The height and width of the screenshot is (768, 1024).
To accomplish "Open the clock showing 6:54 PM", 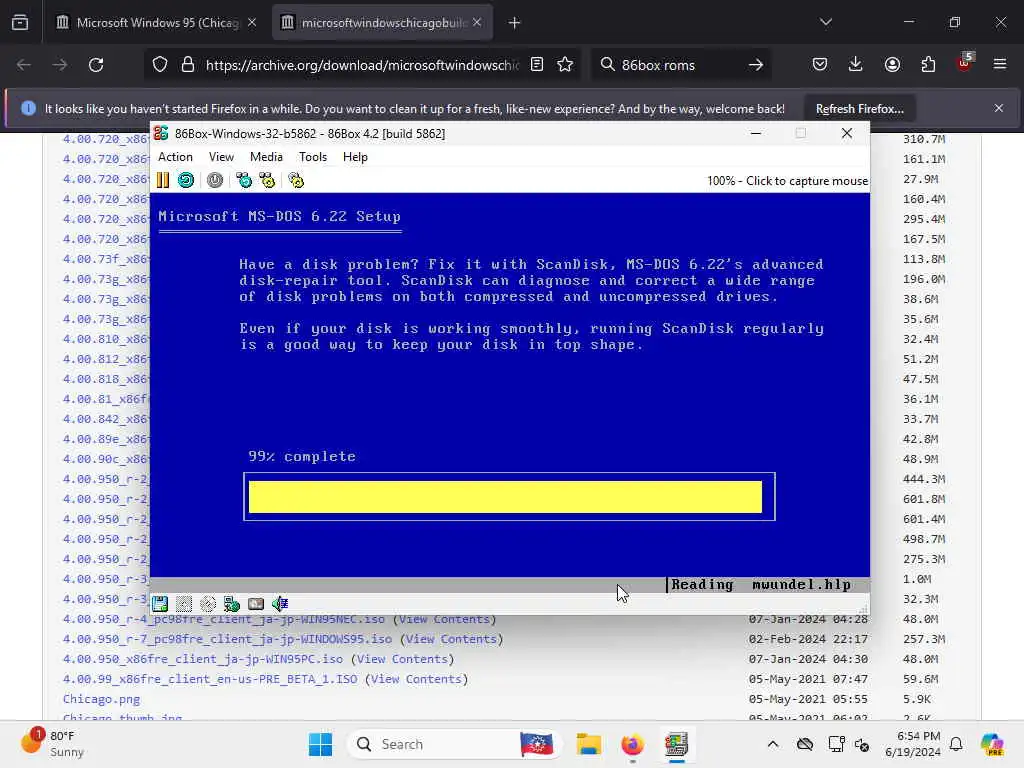I will pyautogui.click(x=913, y=744).
